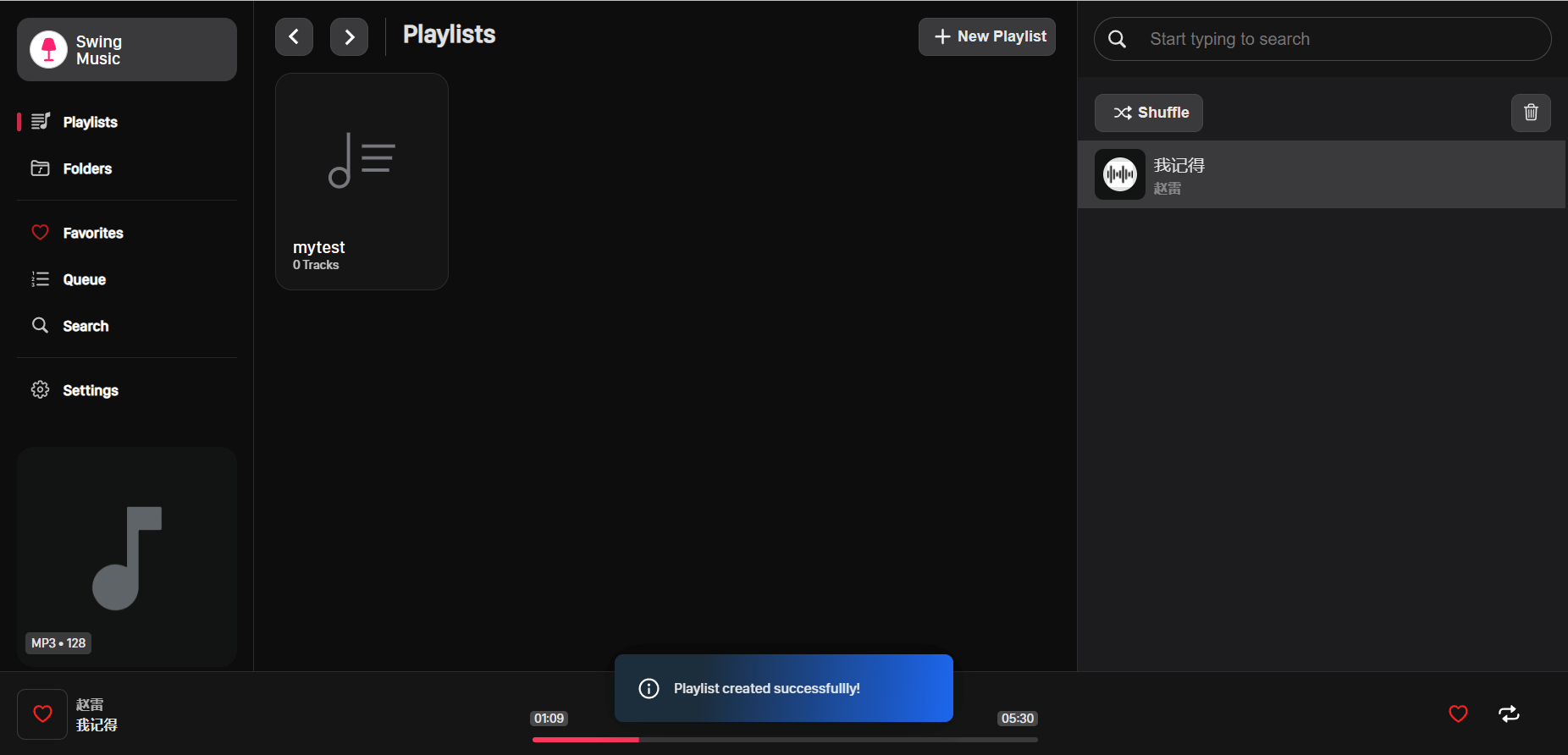1568x755 pixels.
Task: Open the Queue page from the sidebar
Action: (x=84, y=279)
